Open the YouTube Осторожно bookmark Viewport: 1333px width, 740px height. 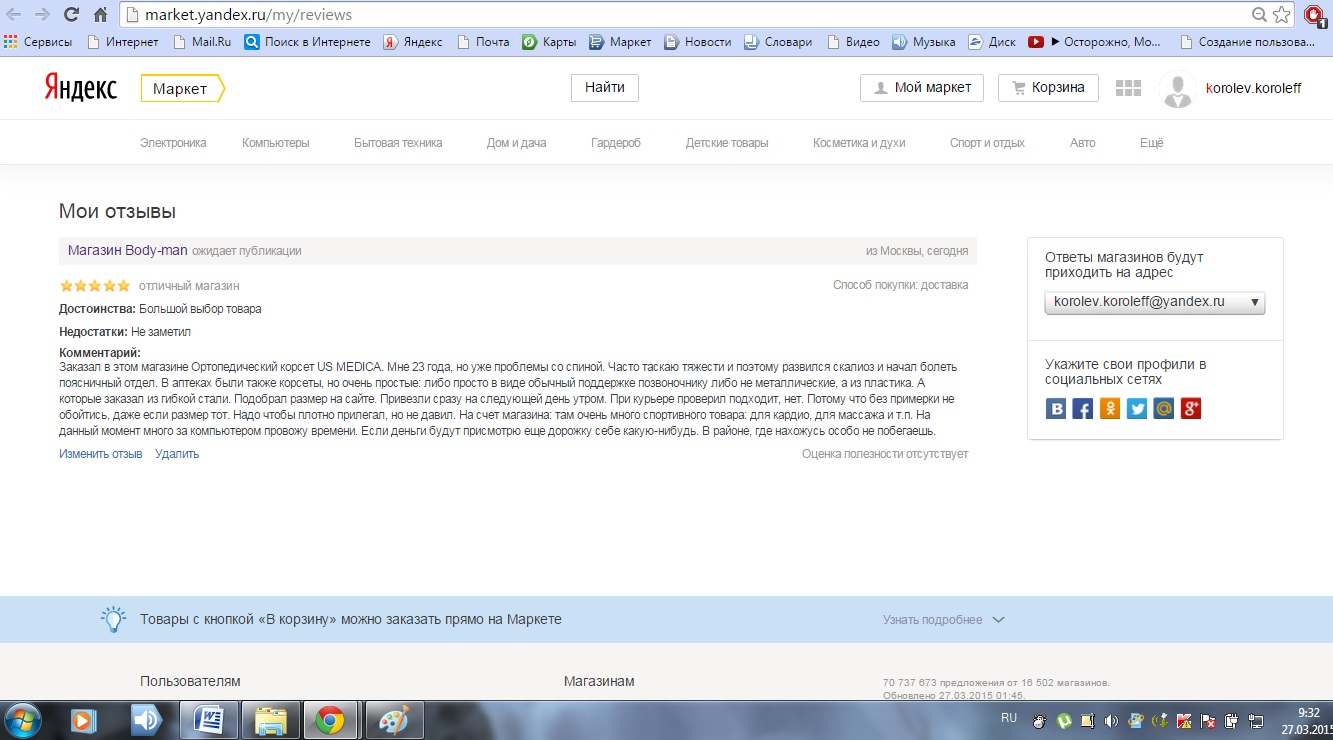[x=1095, y=42]
